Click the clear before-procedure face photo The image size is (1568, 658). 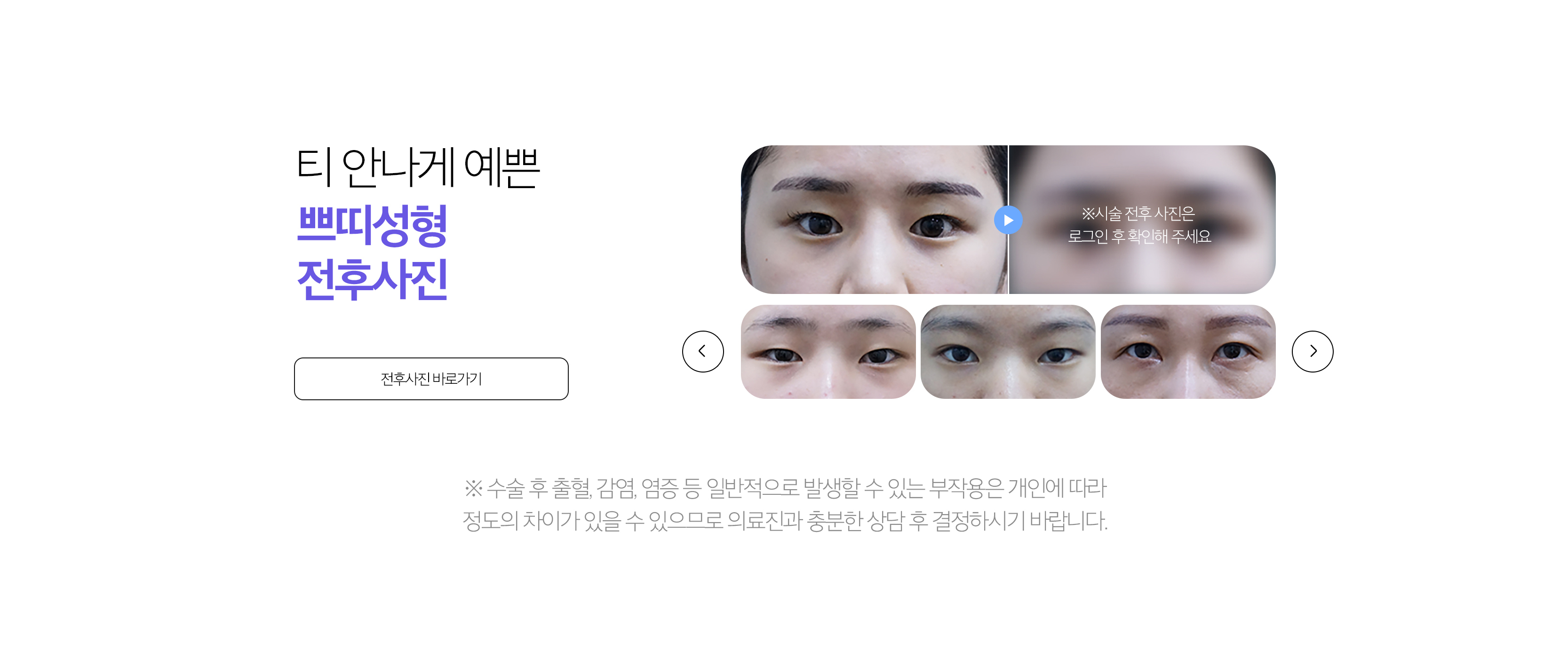point(874,220)
